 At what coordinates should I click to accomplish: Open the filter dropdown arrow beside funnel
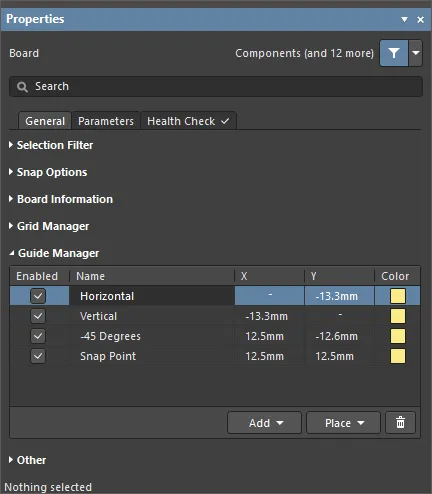tap(416, 53)
